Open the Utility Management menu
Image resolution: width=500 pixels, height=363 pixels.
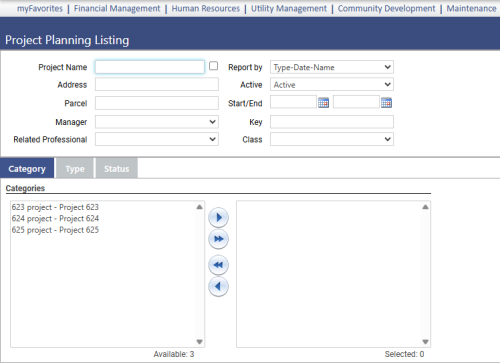click(289, 8)
